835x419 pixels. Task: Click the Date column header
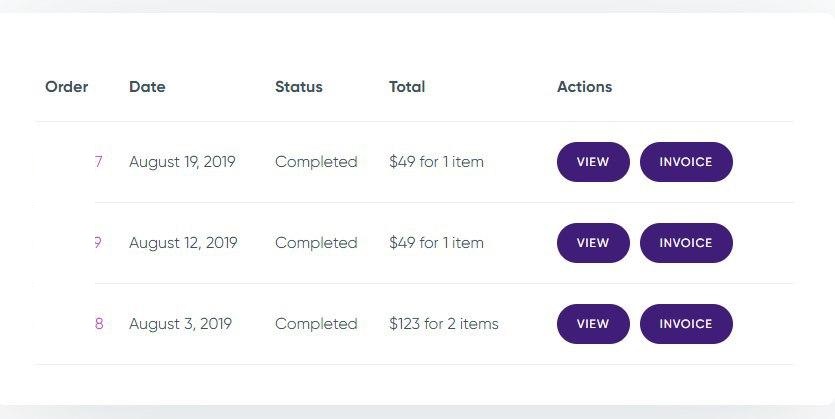click(x=147, y=87)
